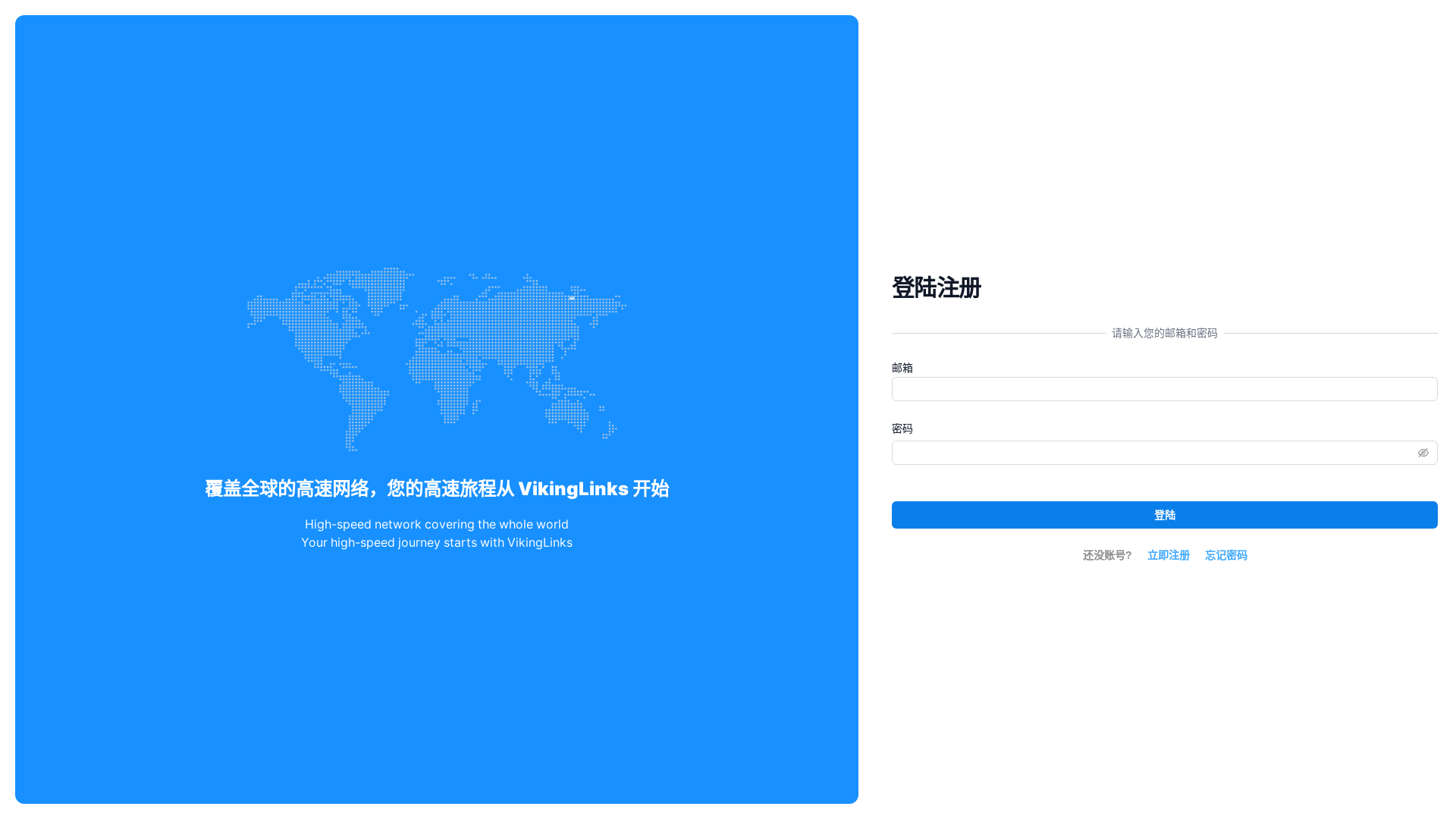Viewport: 1456px width, 819px height.
Task: Click the 登陆注册 heading text
Action: 936,287
